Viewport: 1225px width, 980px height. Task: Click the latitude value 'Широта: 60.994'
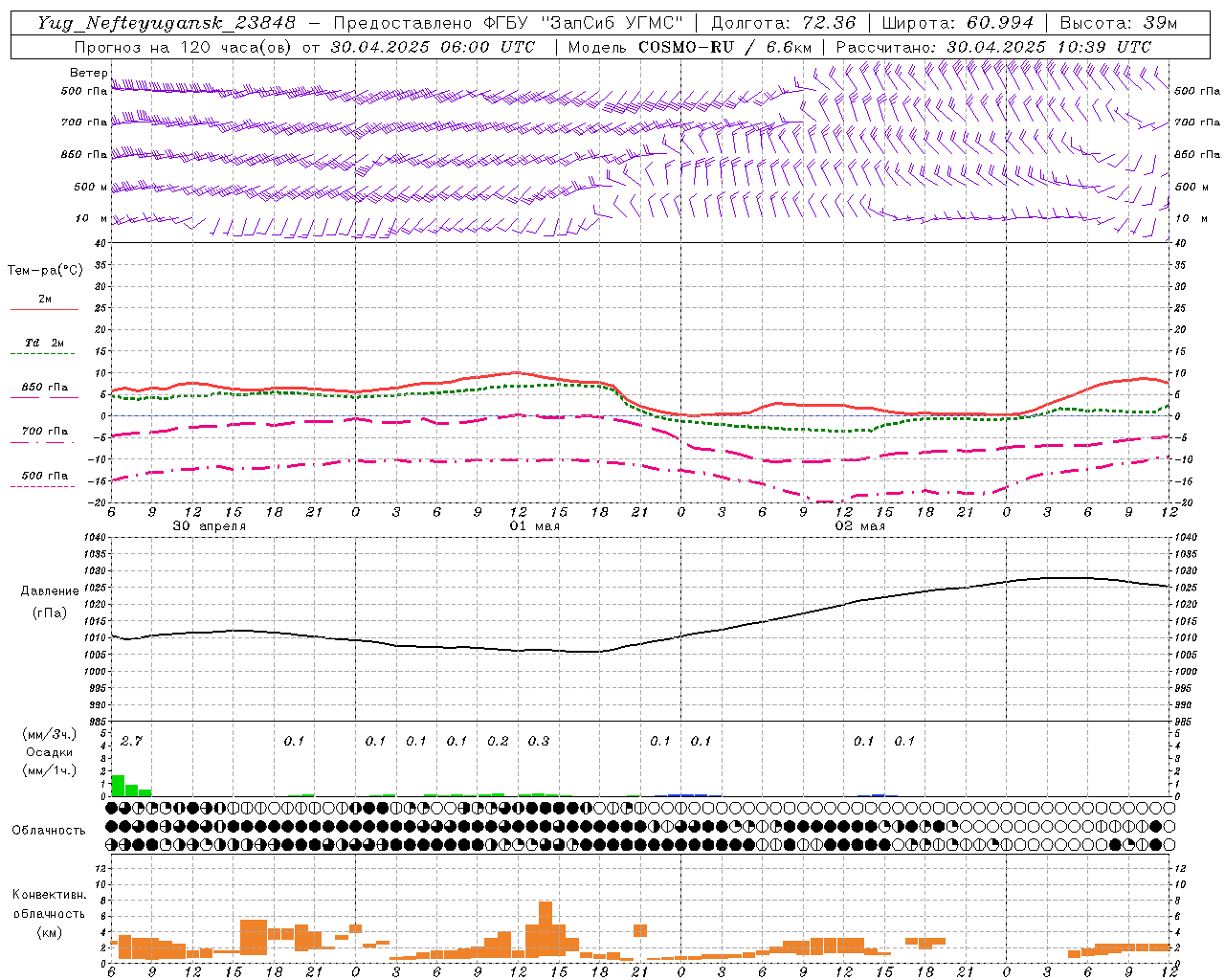pos(958,23)
